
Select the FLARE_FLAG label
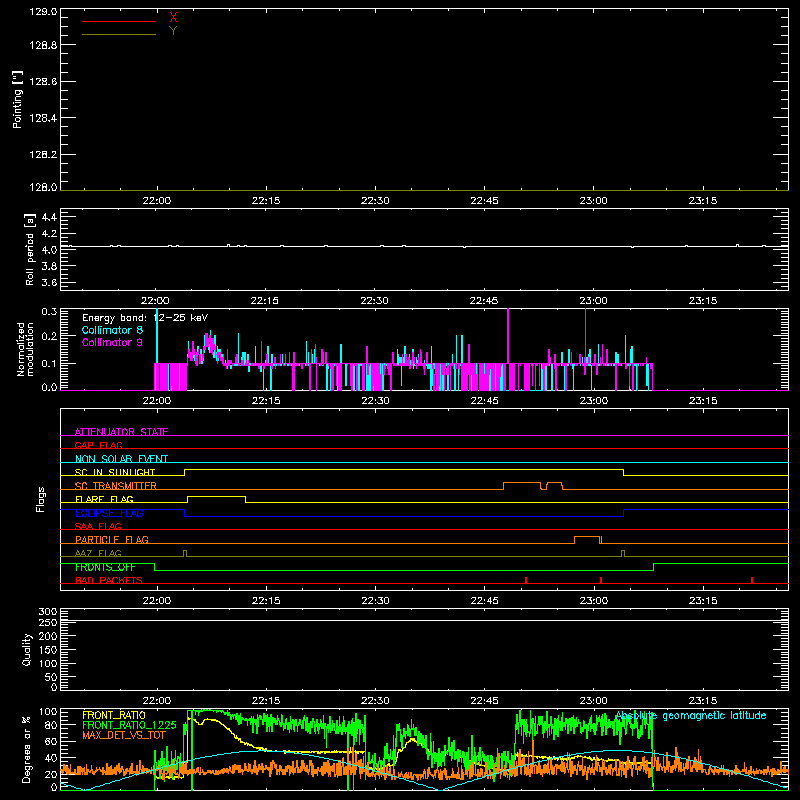(104, 499)
